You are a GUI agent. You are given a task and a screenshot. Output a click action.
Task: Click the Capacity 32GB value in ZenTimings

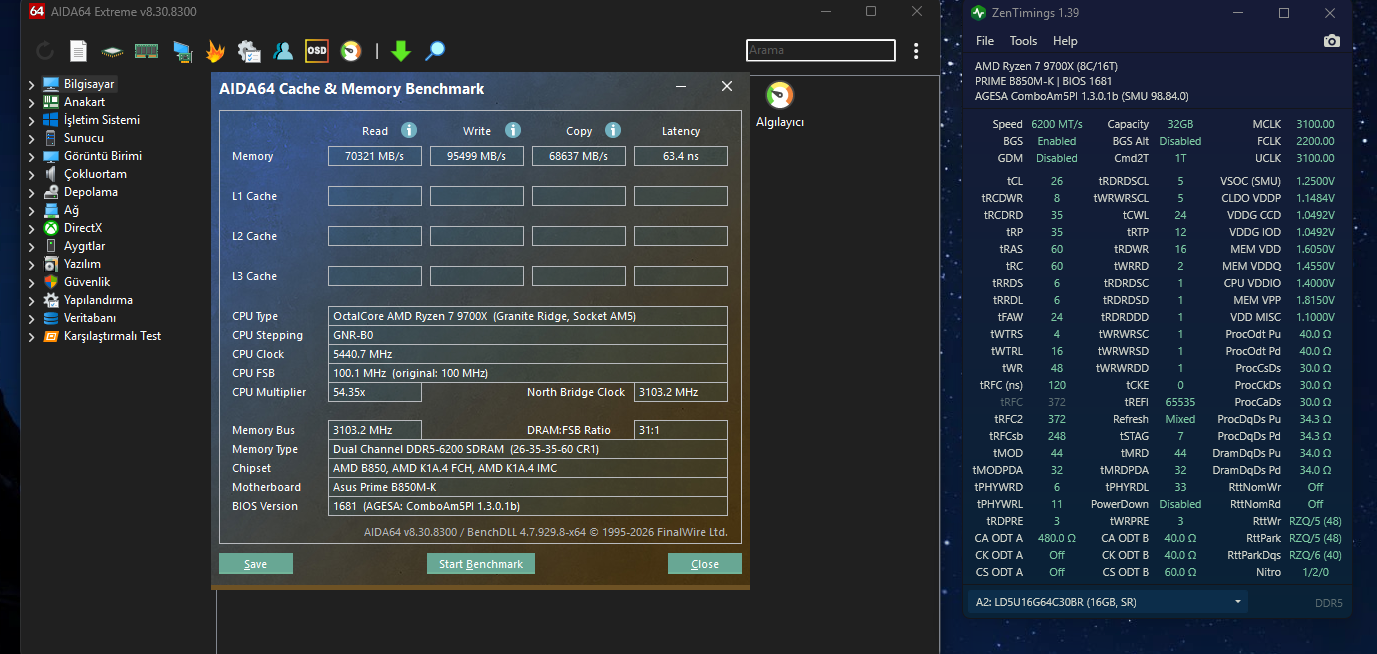(x=1180, y=124)
